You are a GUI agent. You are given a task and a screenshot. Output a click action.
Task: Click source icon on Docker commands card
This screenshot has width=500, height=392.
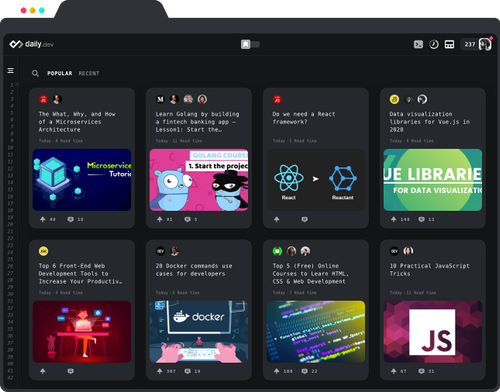(x=160, y=251)
